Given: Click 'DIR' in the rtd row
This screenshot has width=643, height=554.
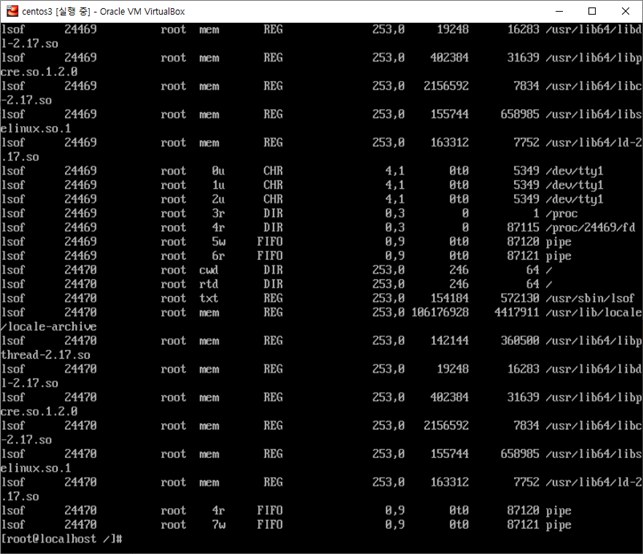Looking at the screenshot, I should coord(273,284).
